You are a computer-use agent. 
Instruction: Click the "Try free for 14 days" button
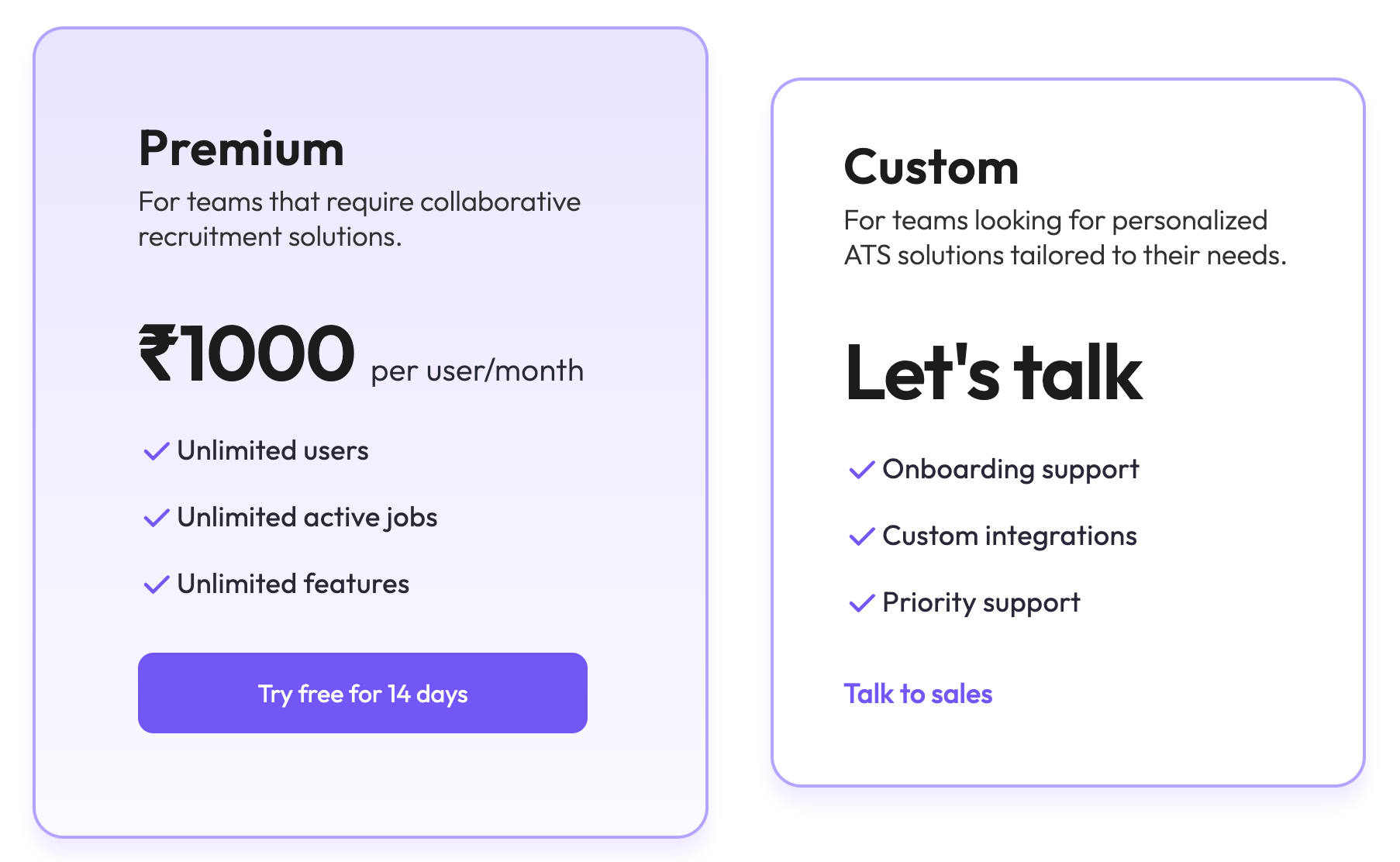362,693
